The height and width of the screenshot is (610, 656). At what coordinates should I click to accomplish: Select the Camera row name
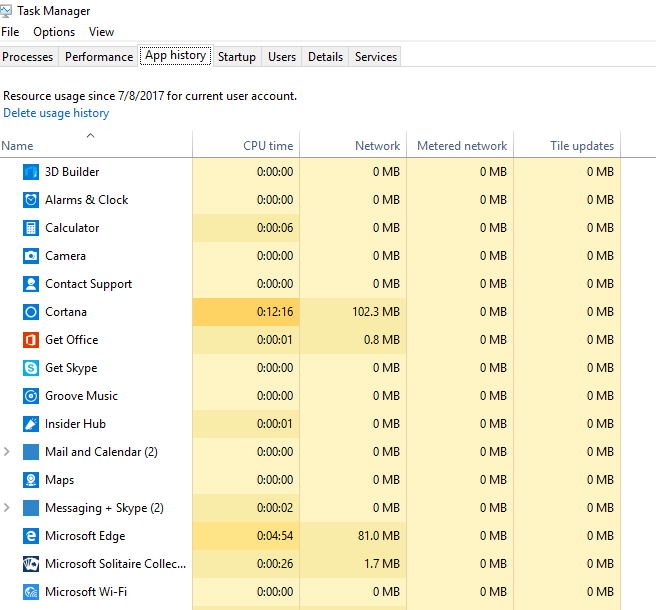tap(65, 256)
